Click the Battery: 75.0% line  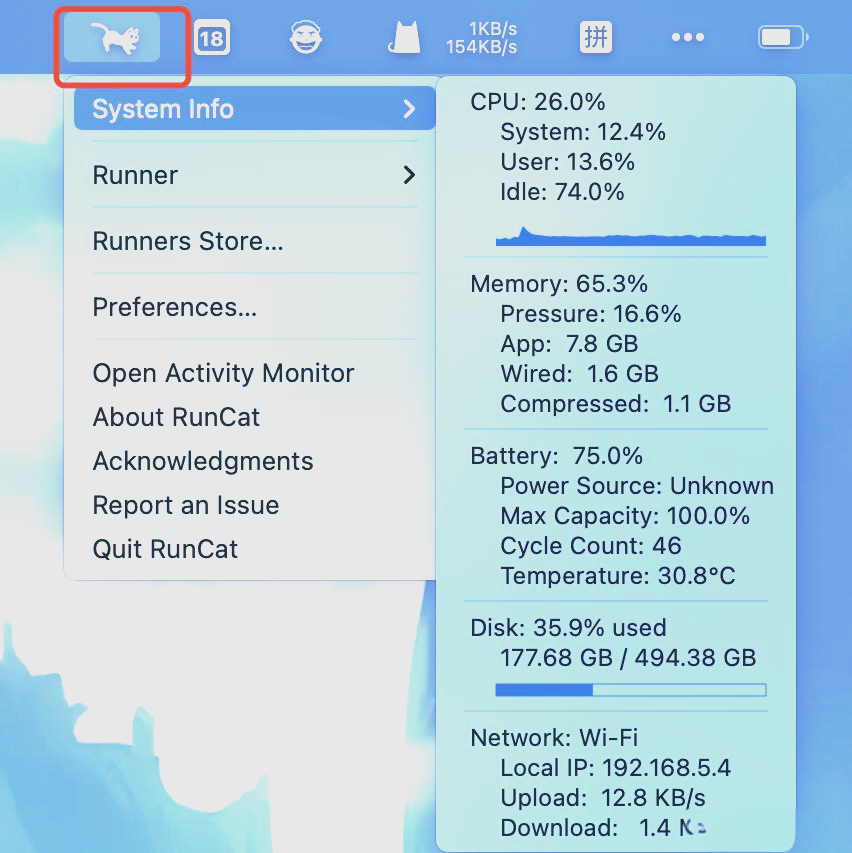click(x=557, y=455)
